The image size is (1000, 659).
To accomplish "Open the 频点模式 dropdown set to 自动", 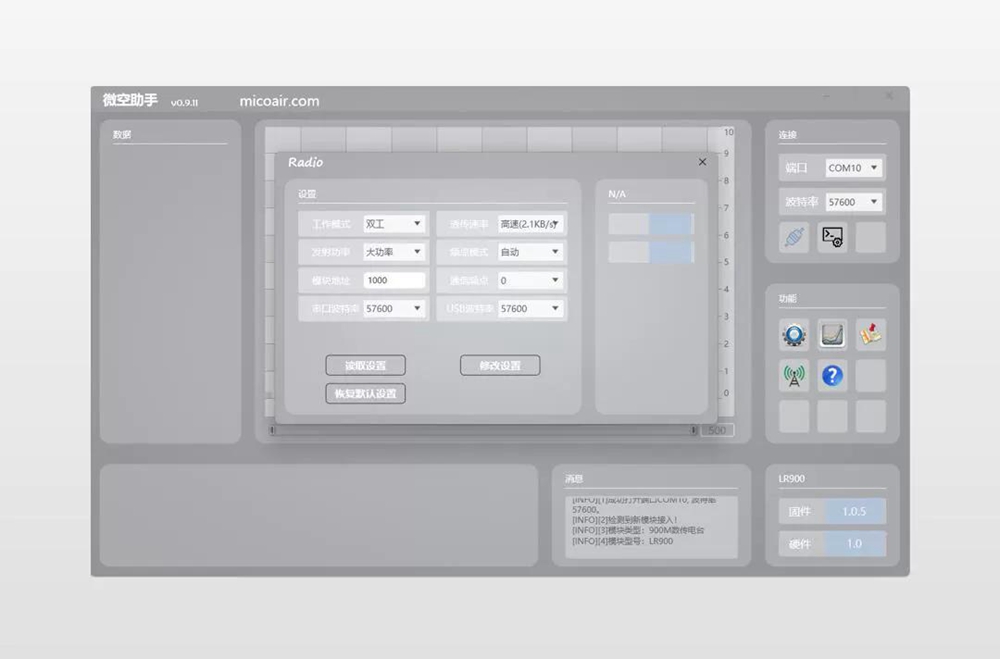I will coord(531,252).
